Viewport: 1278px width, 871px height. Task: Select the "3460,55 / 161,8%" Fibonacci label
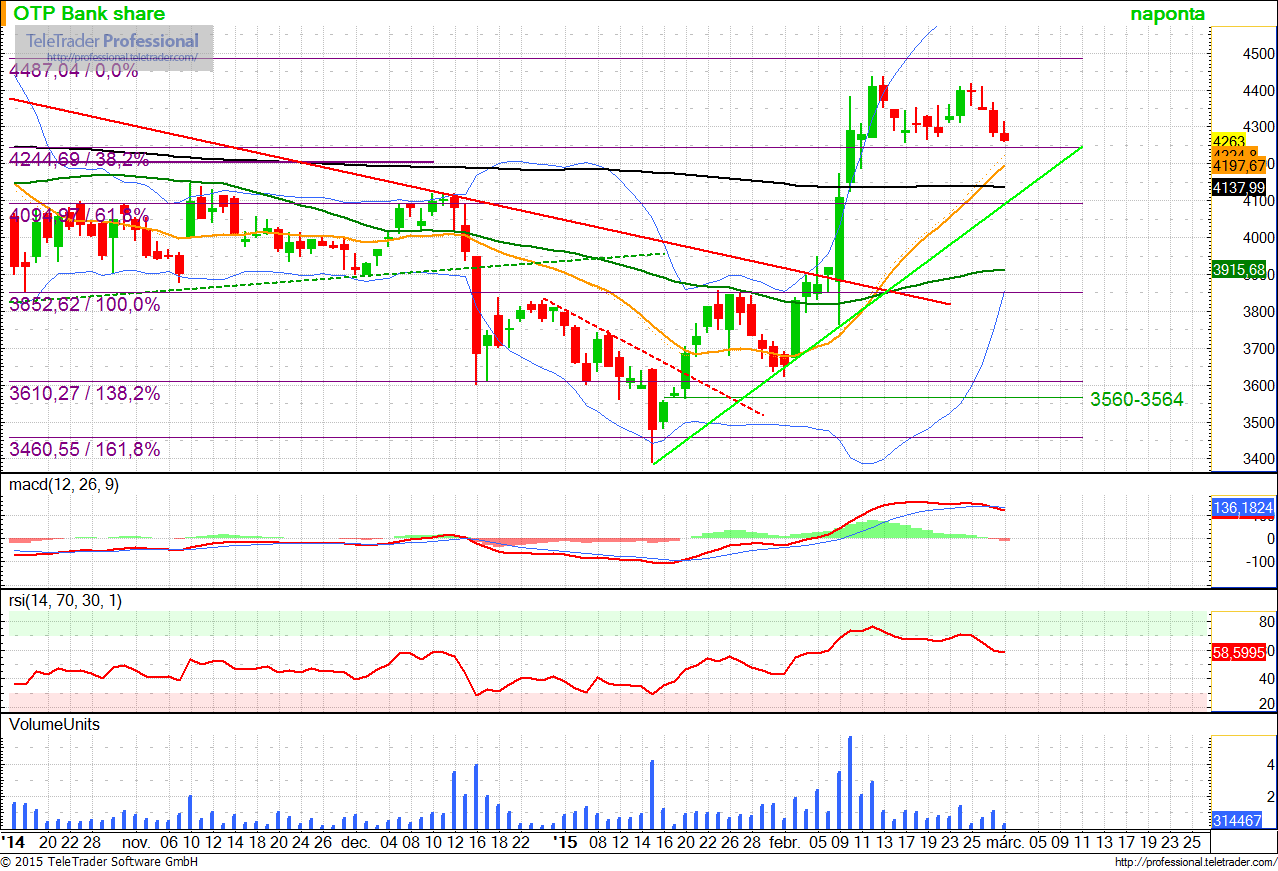click(x=85, y=450)
